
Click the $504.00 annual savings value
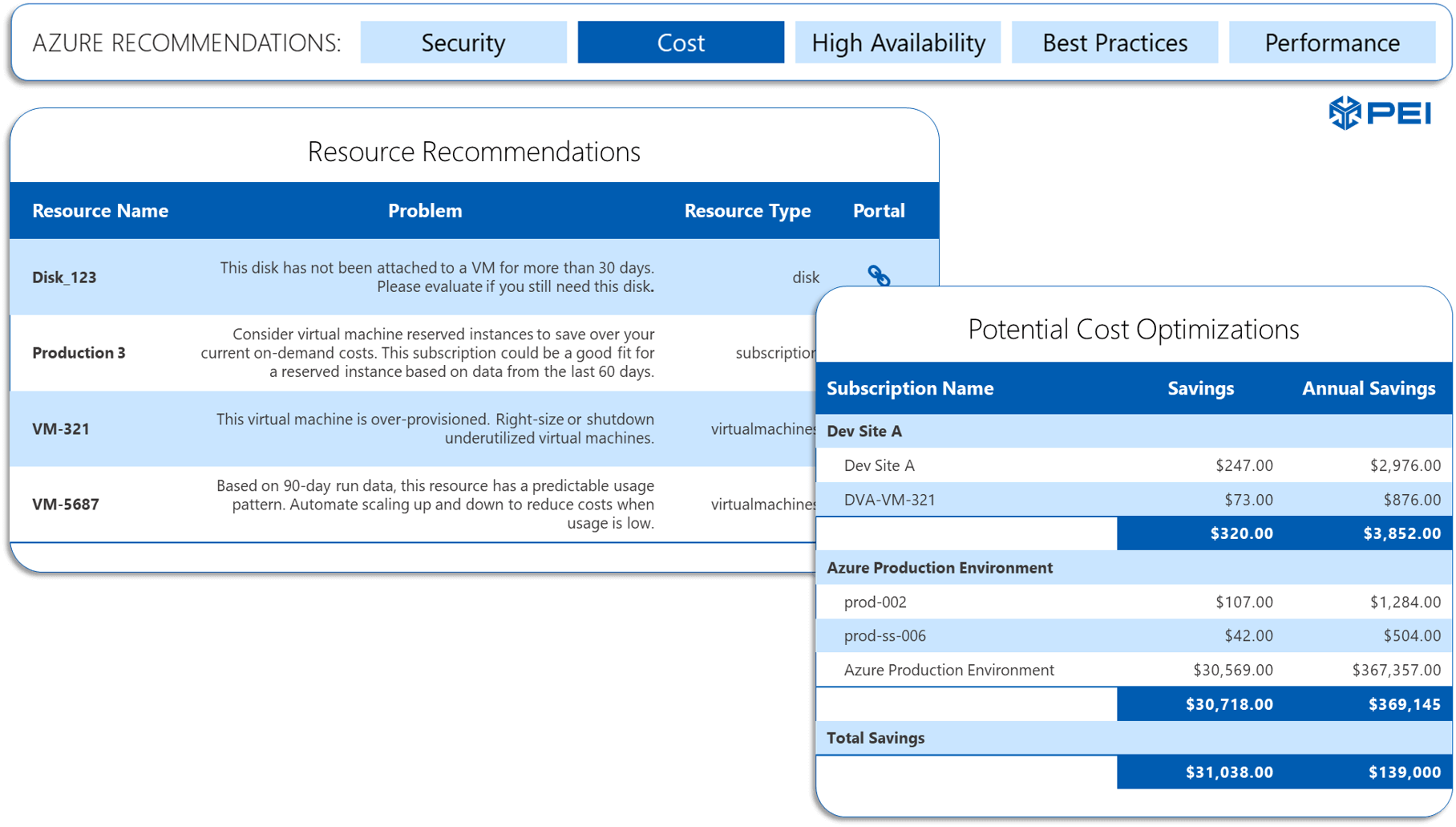tap(1412, 636)
